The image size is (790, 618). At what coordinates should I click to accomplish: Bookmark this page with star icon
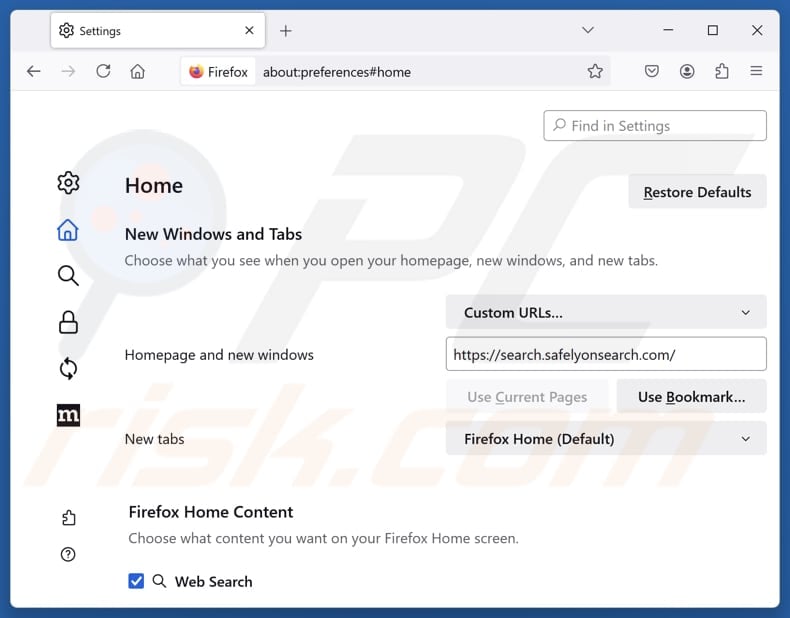click(x=595, y=71)
